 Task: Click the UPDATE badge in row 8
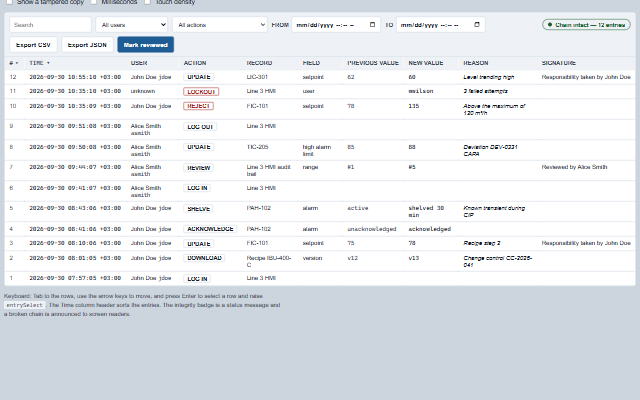(198, 147)
